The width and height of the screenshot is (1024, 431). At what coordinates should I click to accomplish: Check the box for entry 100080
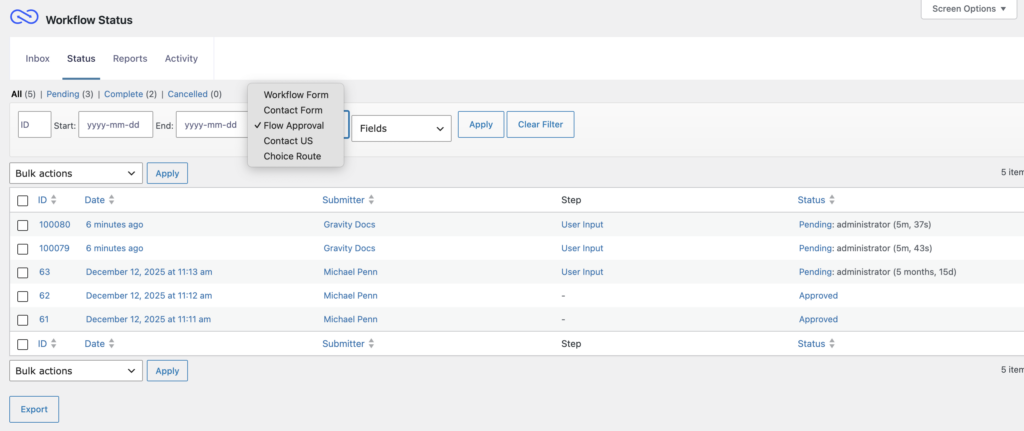click(23, 225)
